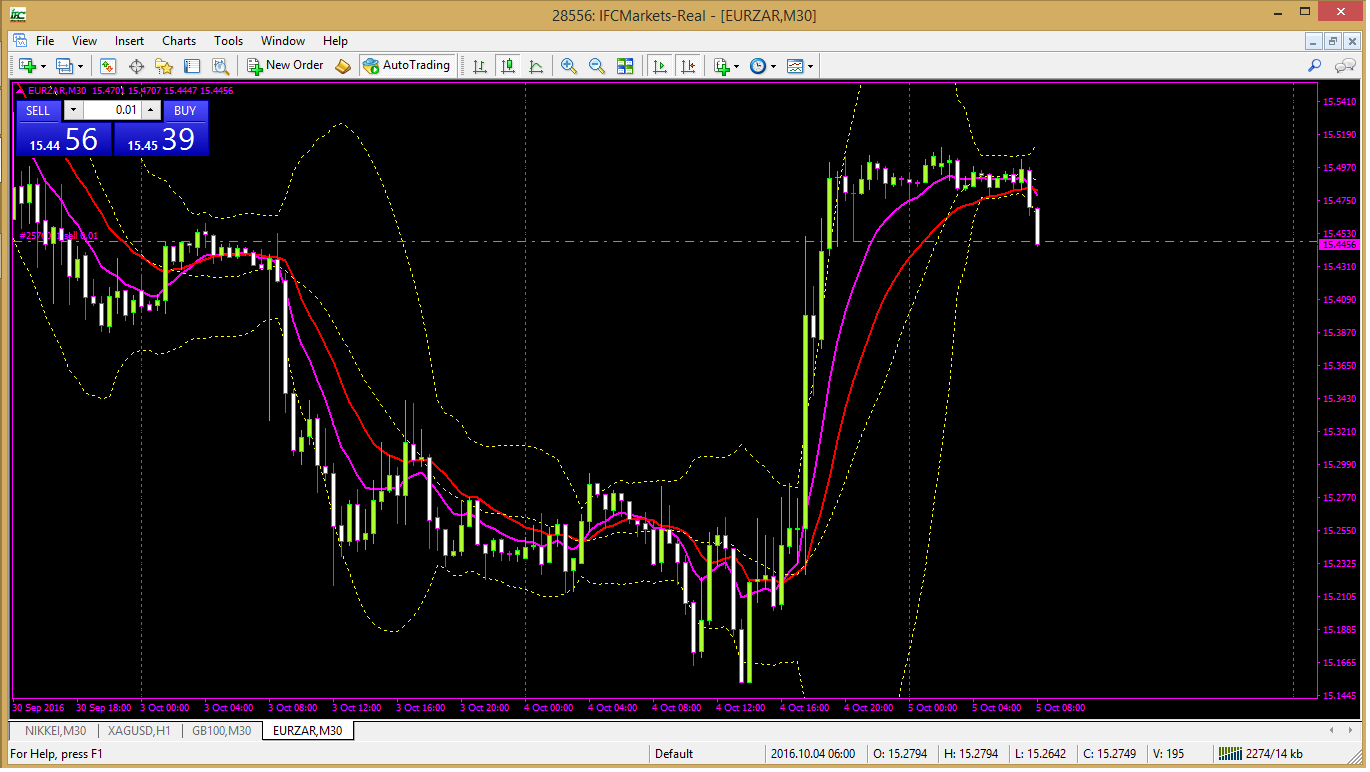Click the BUY one-click trading button
The width and height of the screenshot is (1370, 772).
click(185, 111)
